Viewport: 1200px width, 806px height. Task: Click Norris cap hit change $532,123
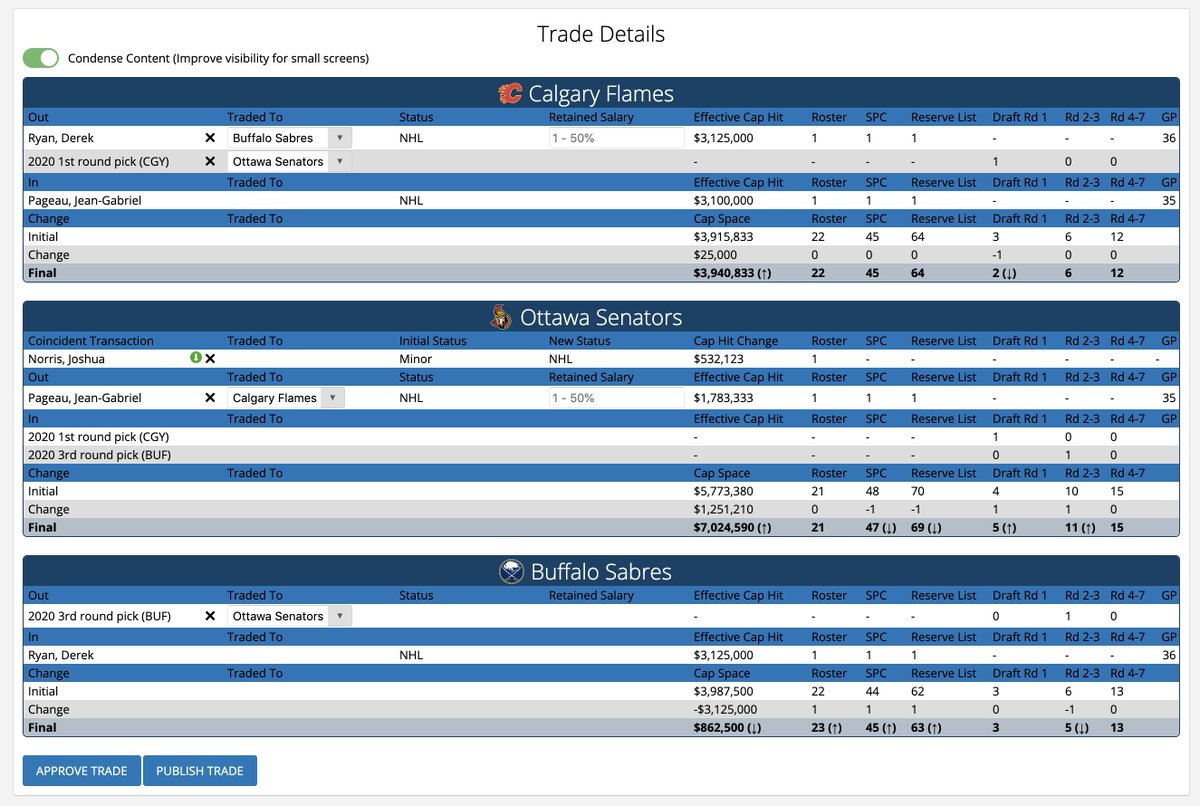point(721,358)
